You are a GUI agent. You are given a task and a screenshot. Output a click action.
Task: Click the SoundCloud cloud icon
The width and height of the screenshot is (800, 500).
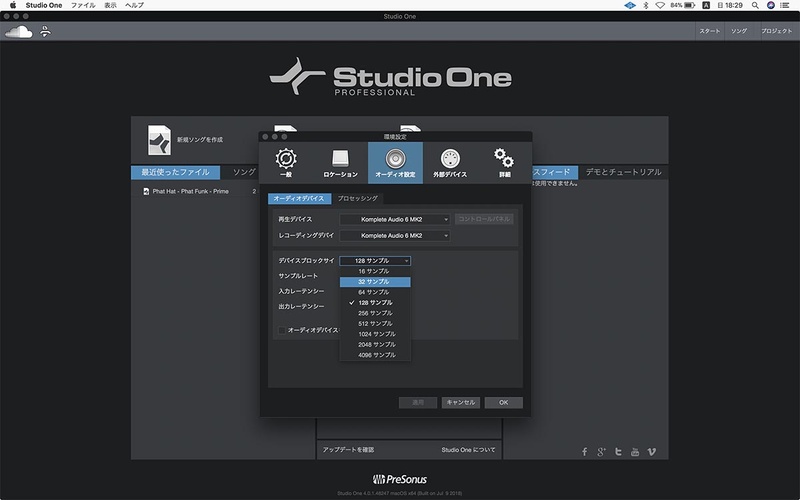(19, 32)
